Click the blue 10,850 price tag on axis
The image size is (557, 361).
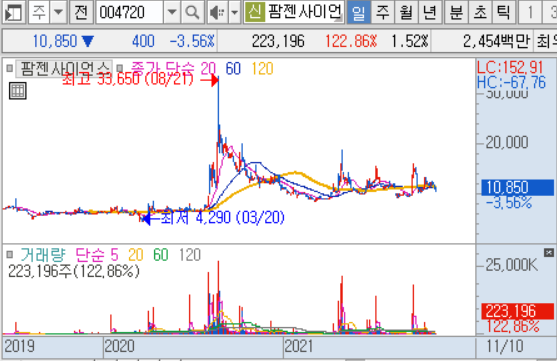coord(518,187)
